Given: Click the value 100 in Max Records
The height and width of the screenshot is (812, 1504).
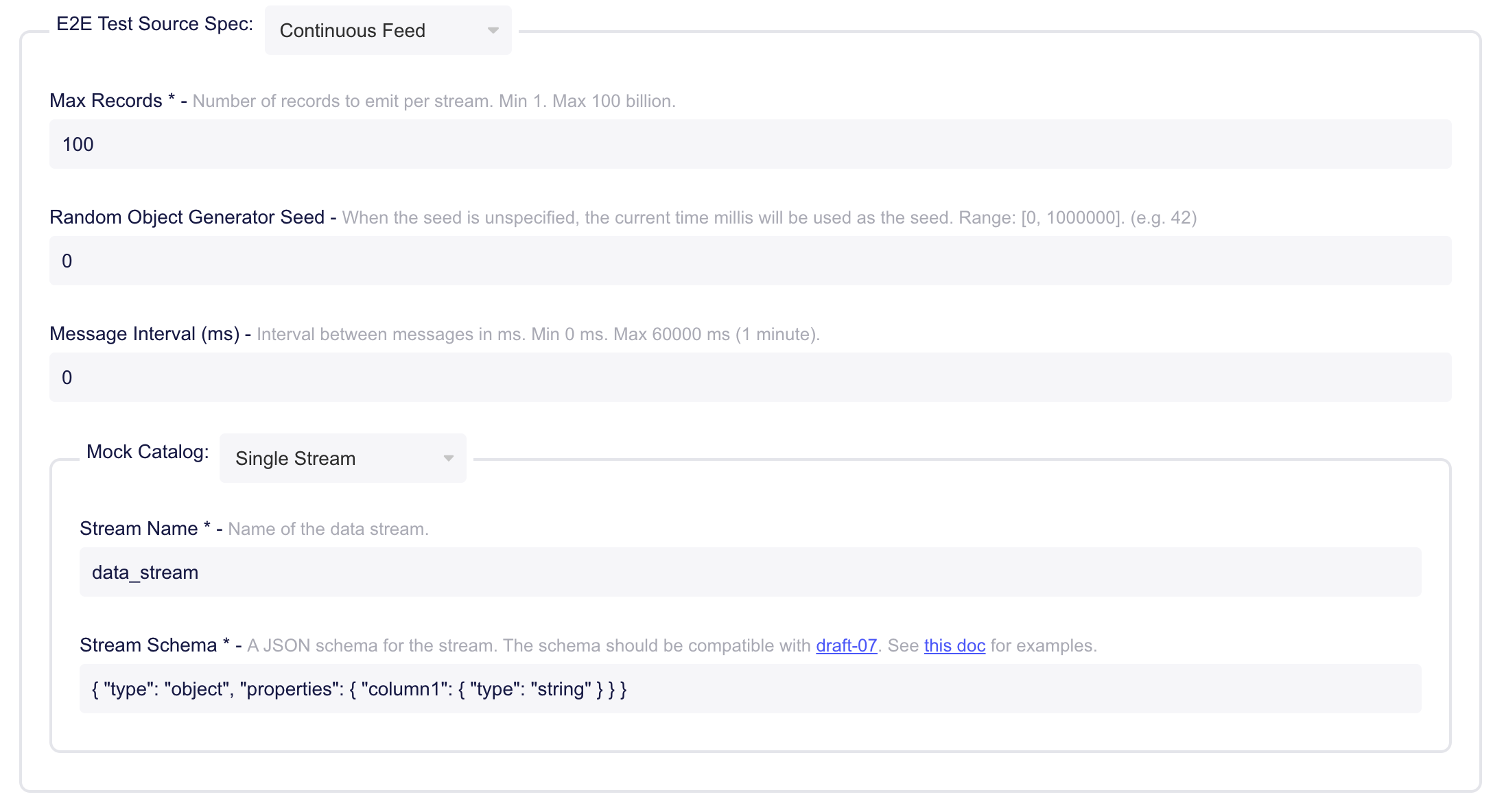Looking at the screenshot, I should [77, 144].
